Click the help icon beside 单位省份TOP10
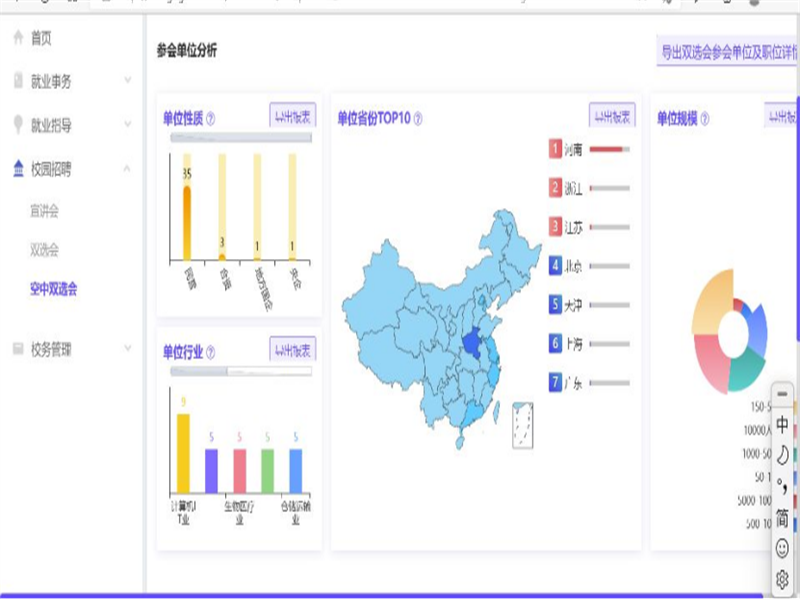 click(418, 119)
